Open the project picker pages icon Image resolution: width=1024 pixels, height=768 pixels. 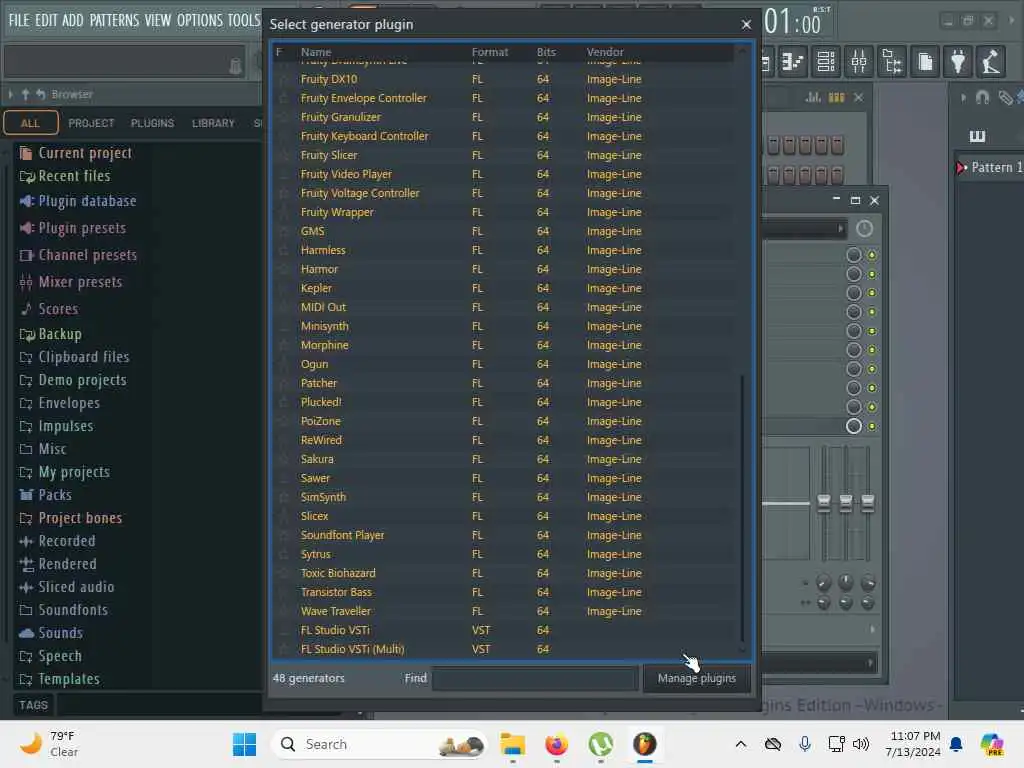925,62
